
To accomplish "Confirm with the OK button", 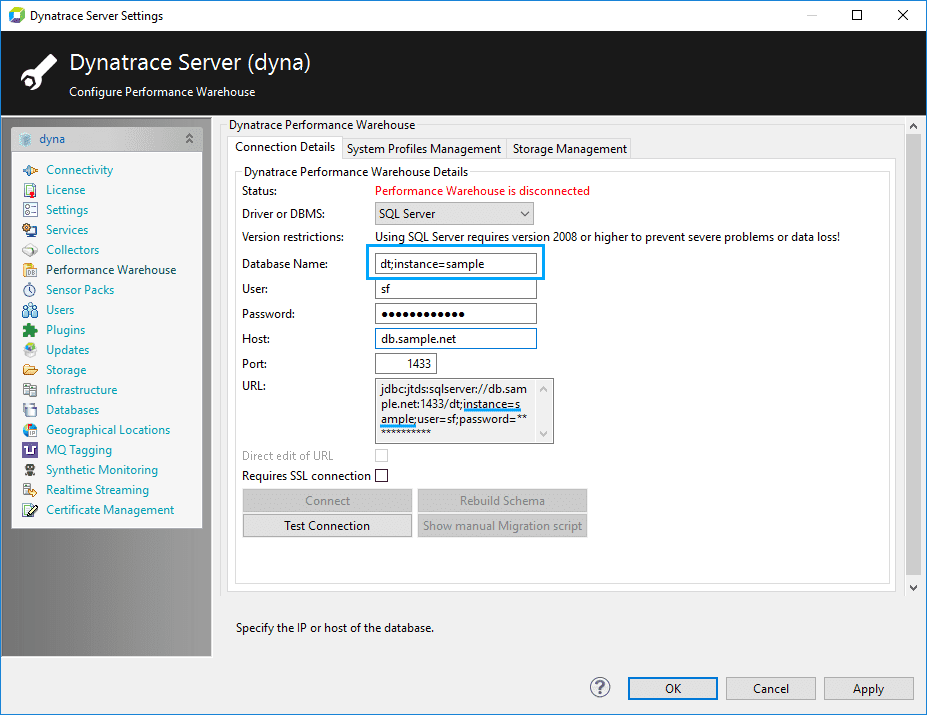I will click(673, 688).
